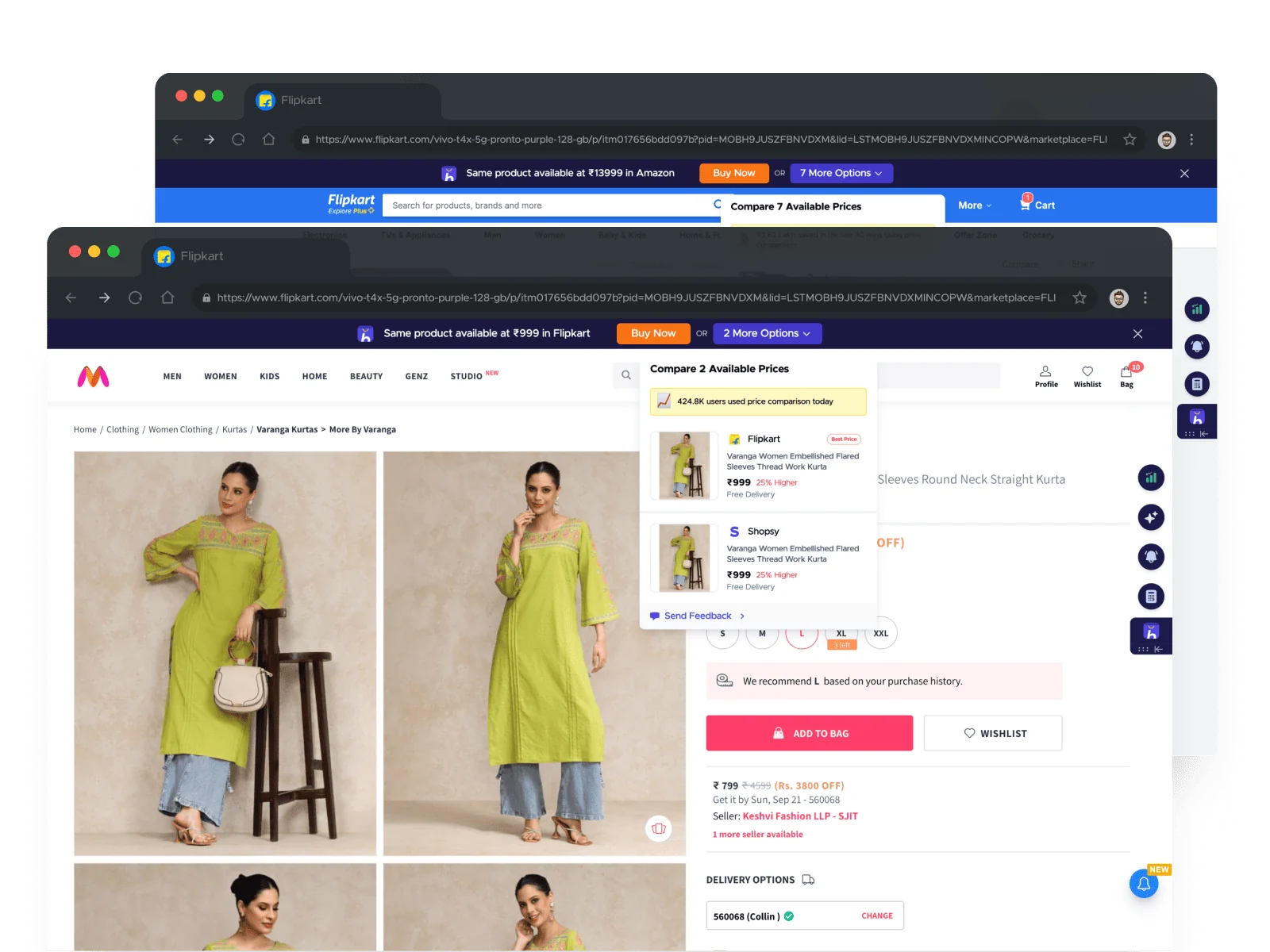Click 'Buy Now' in the back window banner
This screenshot has height=952, width=1270.
pos(734,173)
